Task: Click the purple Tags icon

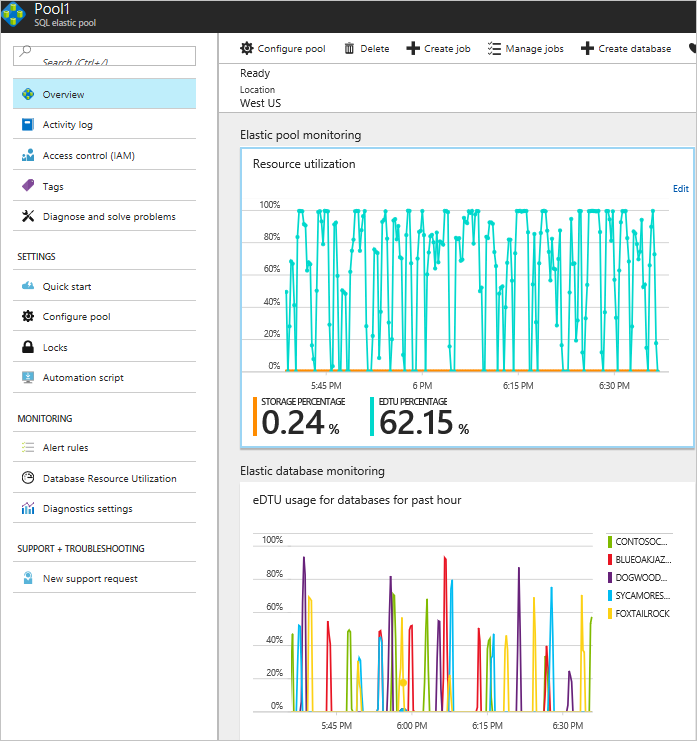Action: tap(28, 186)
